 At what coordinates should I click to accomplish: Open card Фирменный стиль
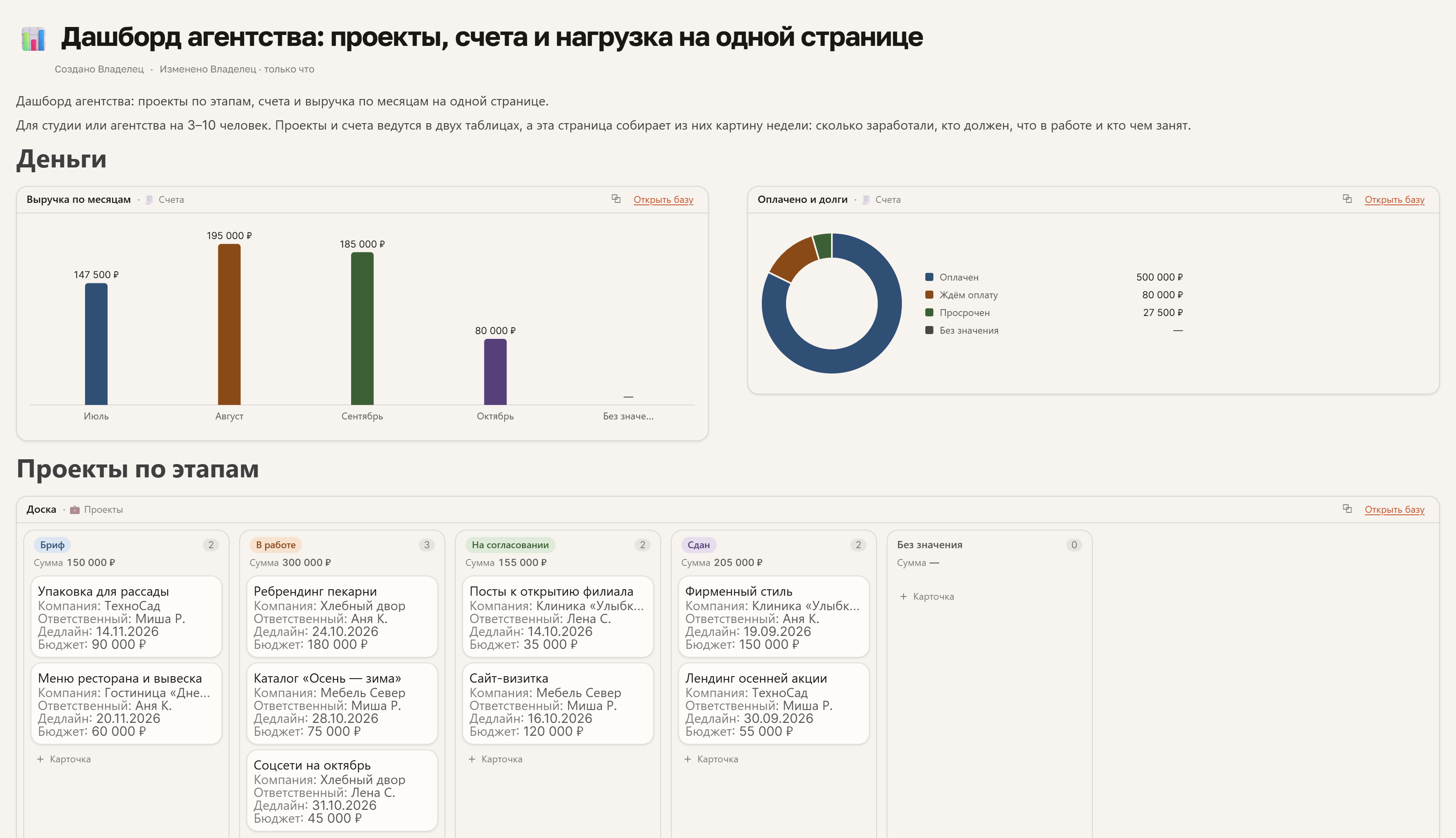(774, 616)
